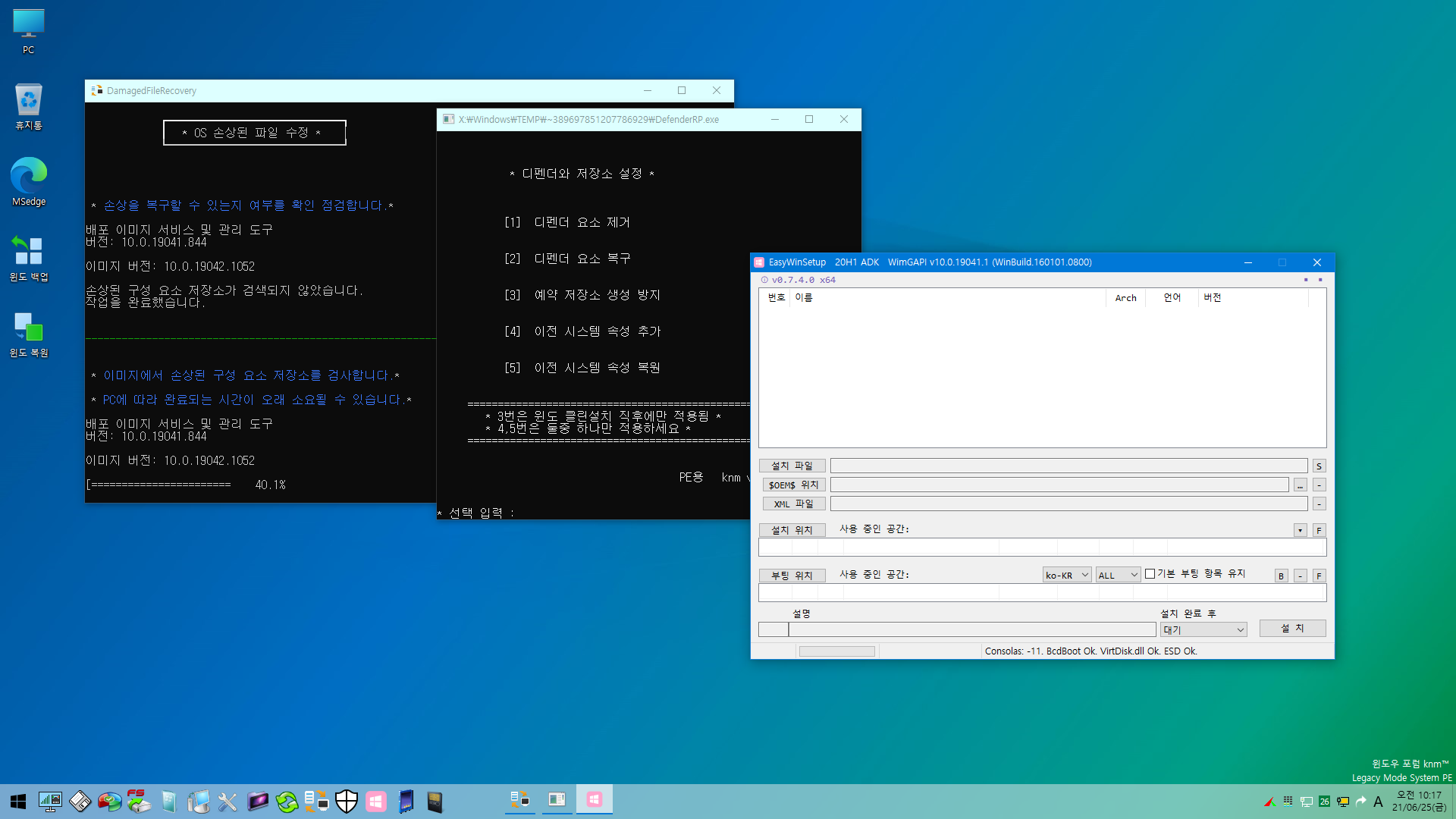Click the F button for 부팅 위치

pyautogui.click(x=1319, y=576)
